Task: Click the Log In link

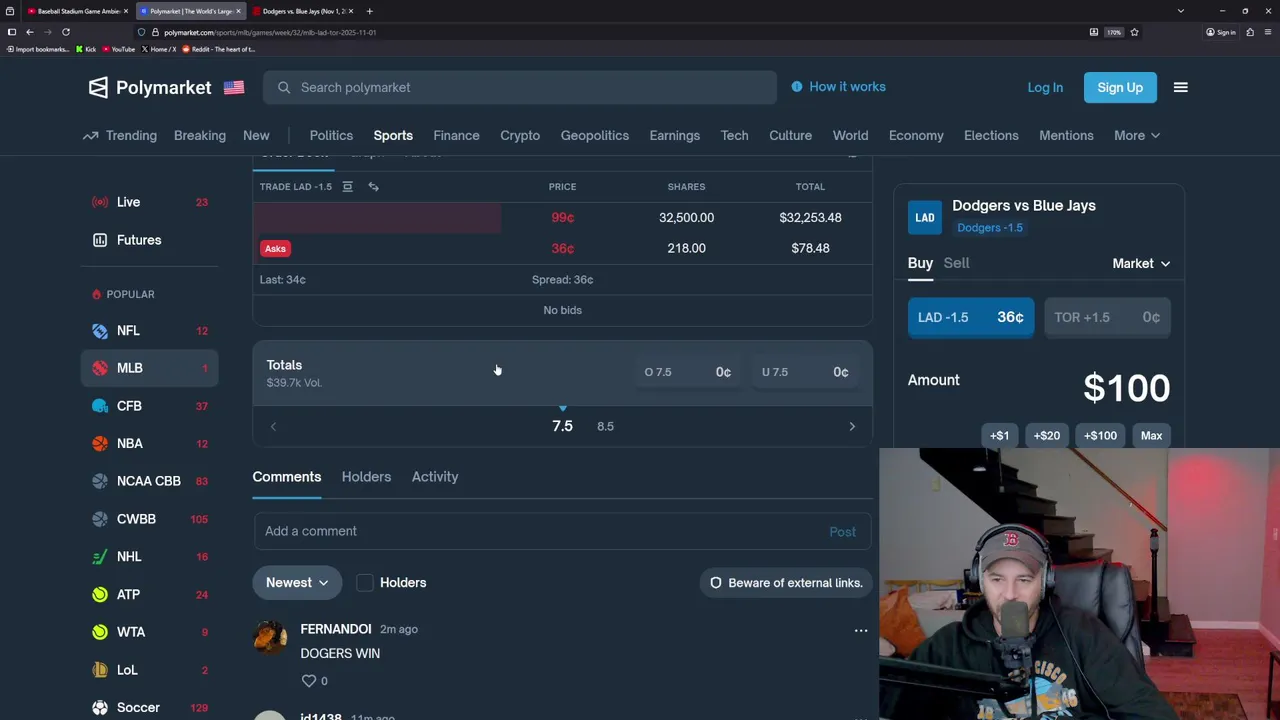Action: [x=1045, y=87]
